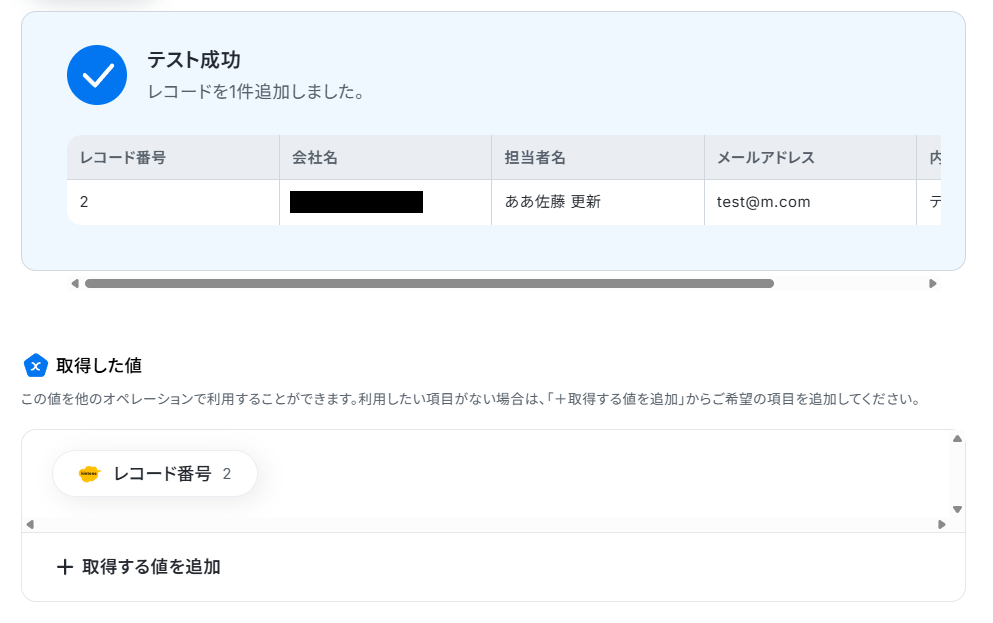The image size is (993, 623).
Task: Select the レコード番号 2 value chip
Action: coord(155,474)
